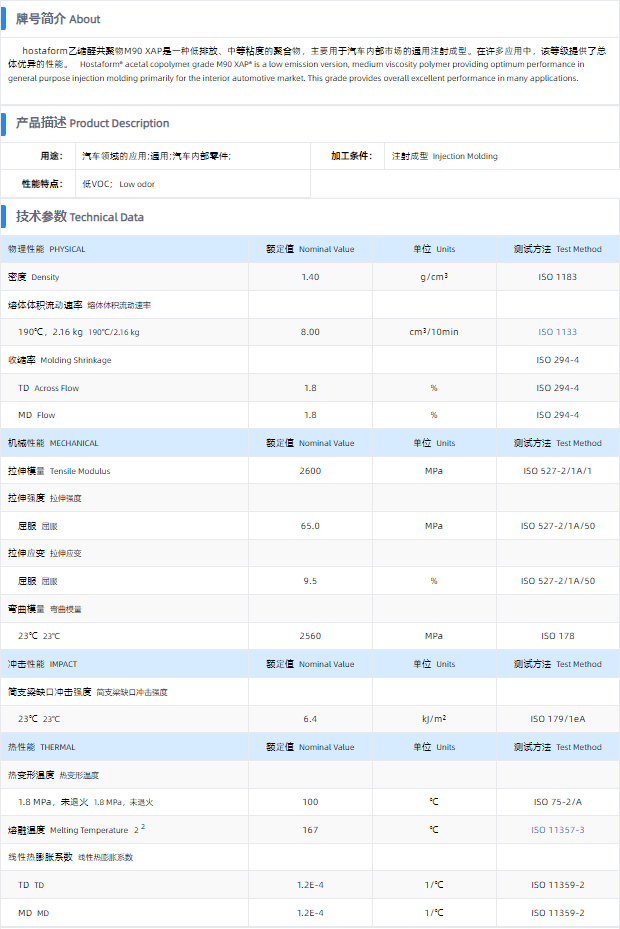Select the MECHANICAL properties header label
Viewport: 620px width, 929px height.
pyautogui.click(x=53, y=443)
